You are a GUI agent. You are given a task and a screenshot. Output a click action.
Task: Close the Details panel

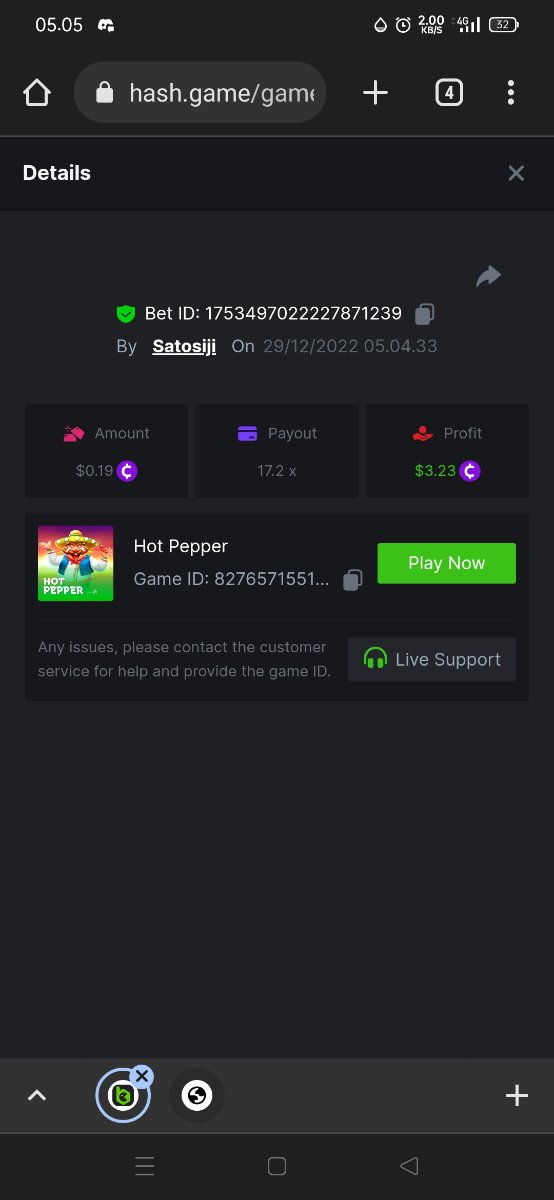[x=516, y=173]
